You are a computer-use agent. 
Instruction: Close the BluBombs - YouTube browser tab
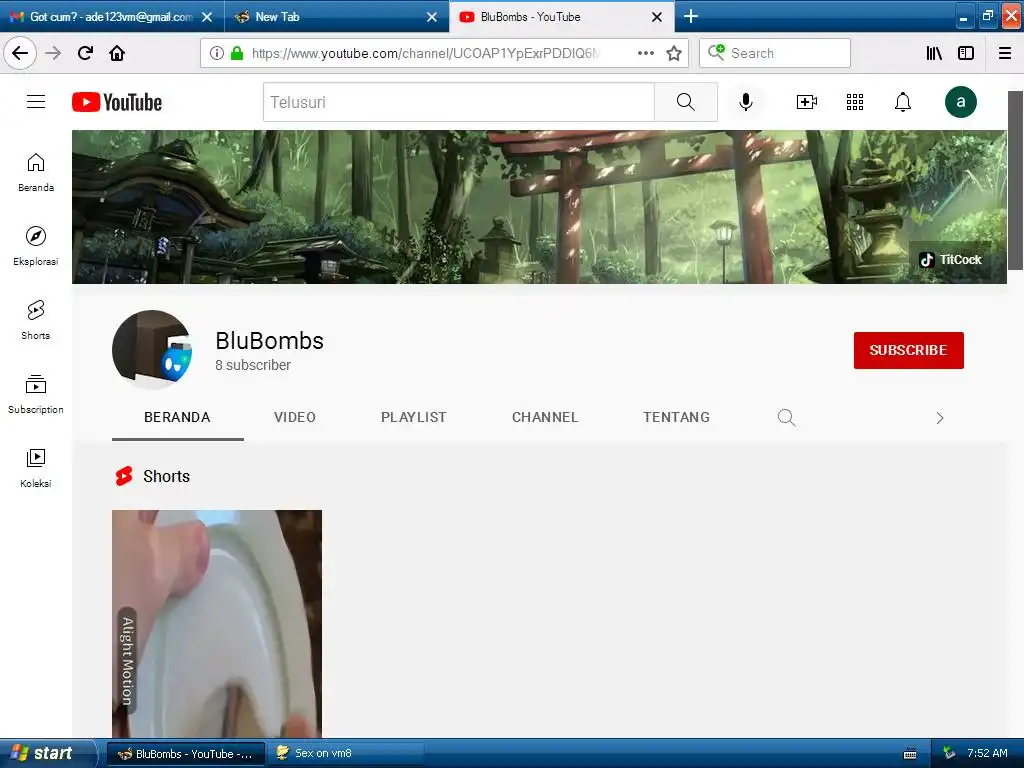[x=657, y=17]
